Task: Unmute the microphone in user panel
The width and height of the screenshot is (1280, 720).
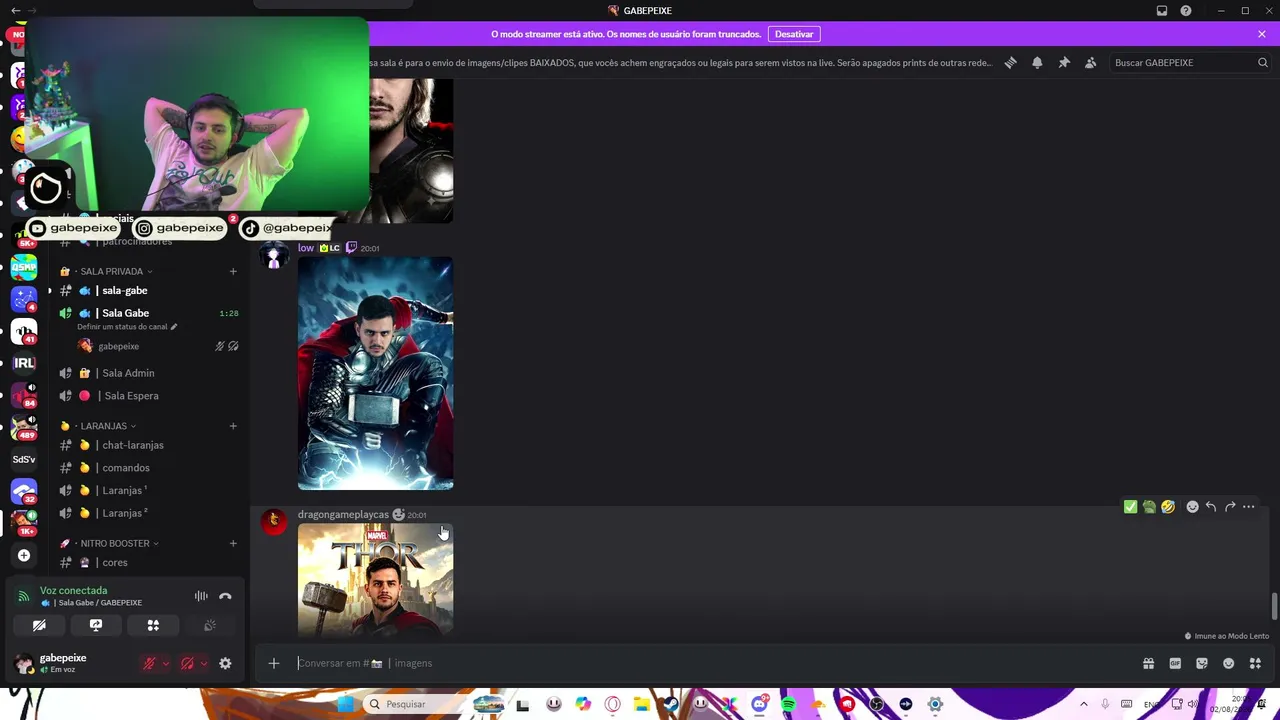Action: (149, 663)
